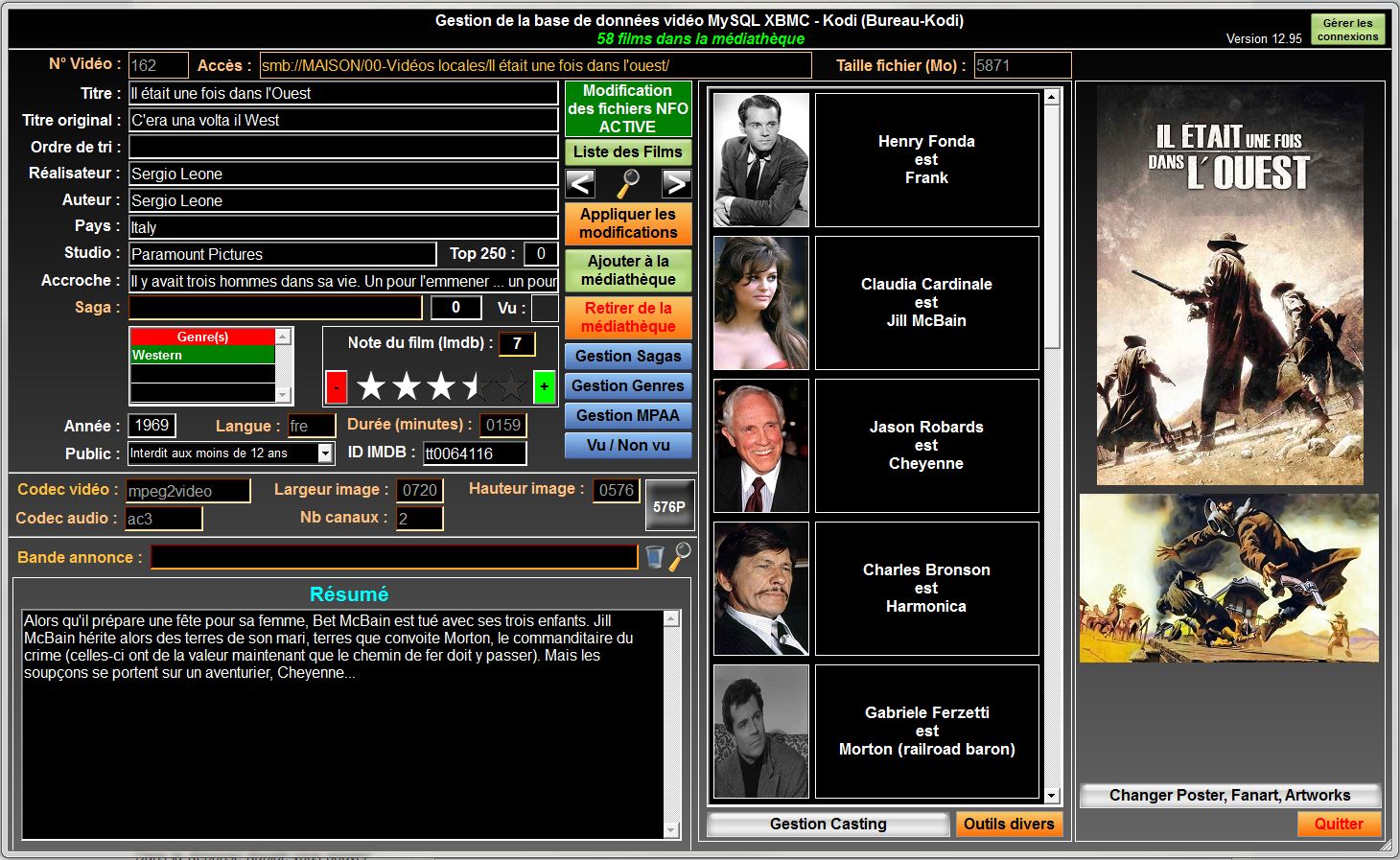Click Changer Poster, Fanart, Artworks
1400x860 pixels.
coord(1230,795)
